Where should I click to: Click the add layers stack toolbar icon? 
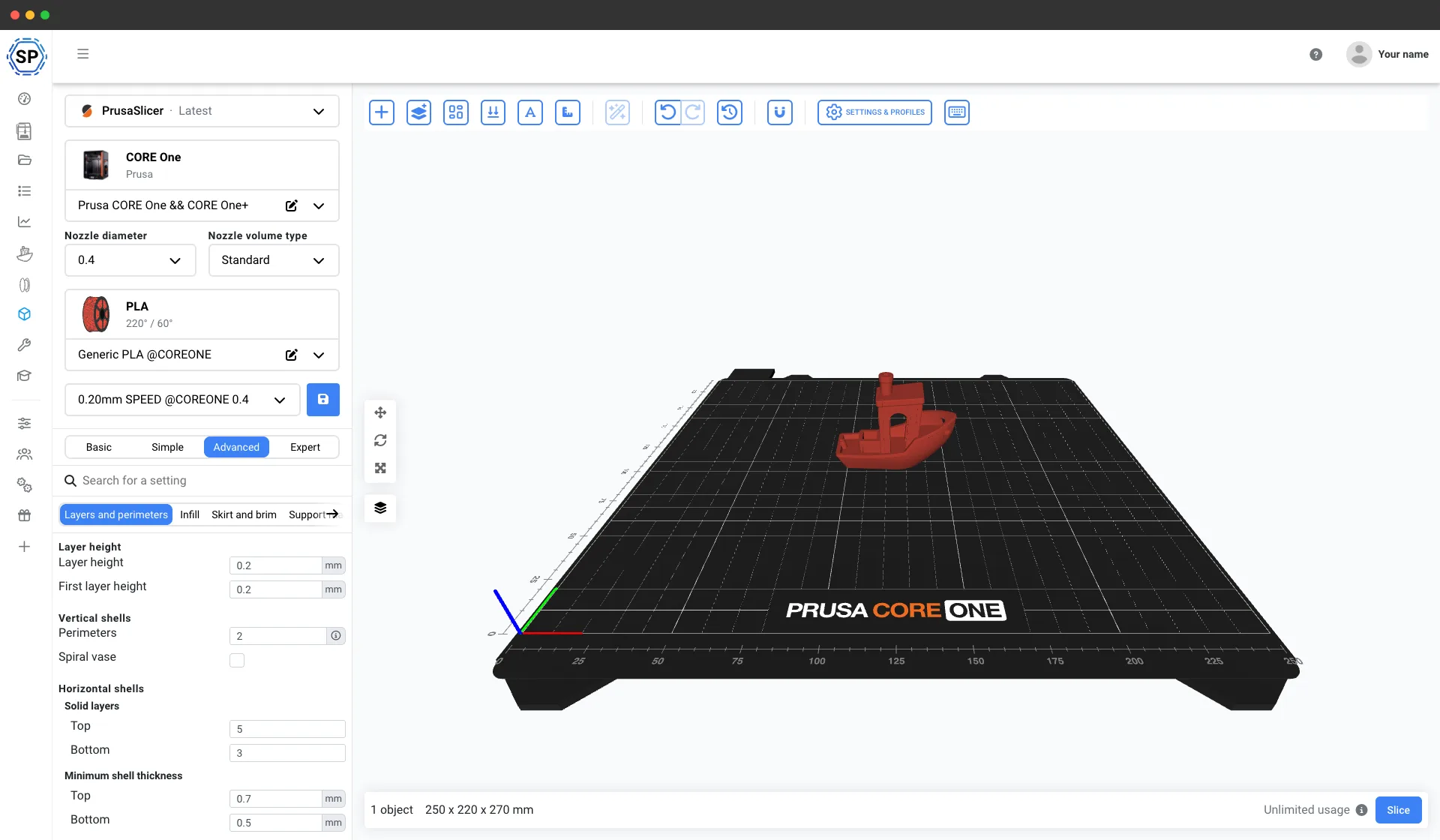tap(418, 112)
